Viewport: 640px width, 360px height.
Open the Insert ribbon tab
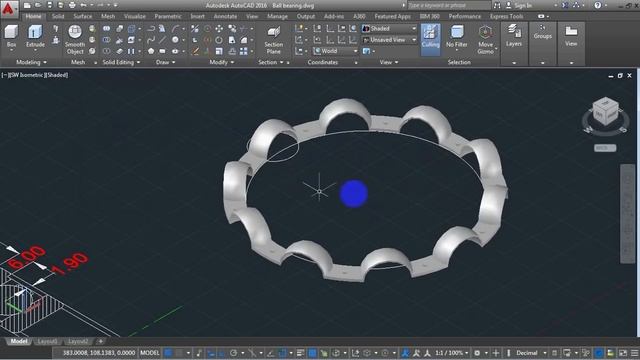(198, 16)
